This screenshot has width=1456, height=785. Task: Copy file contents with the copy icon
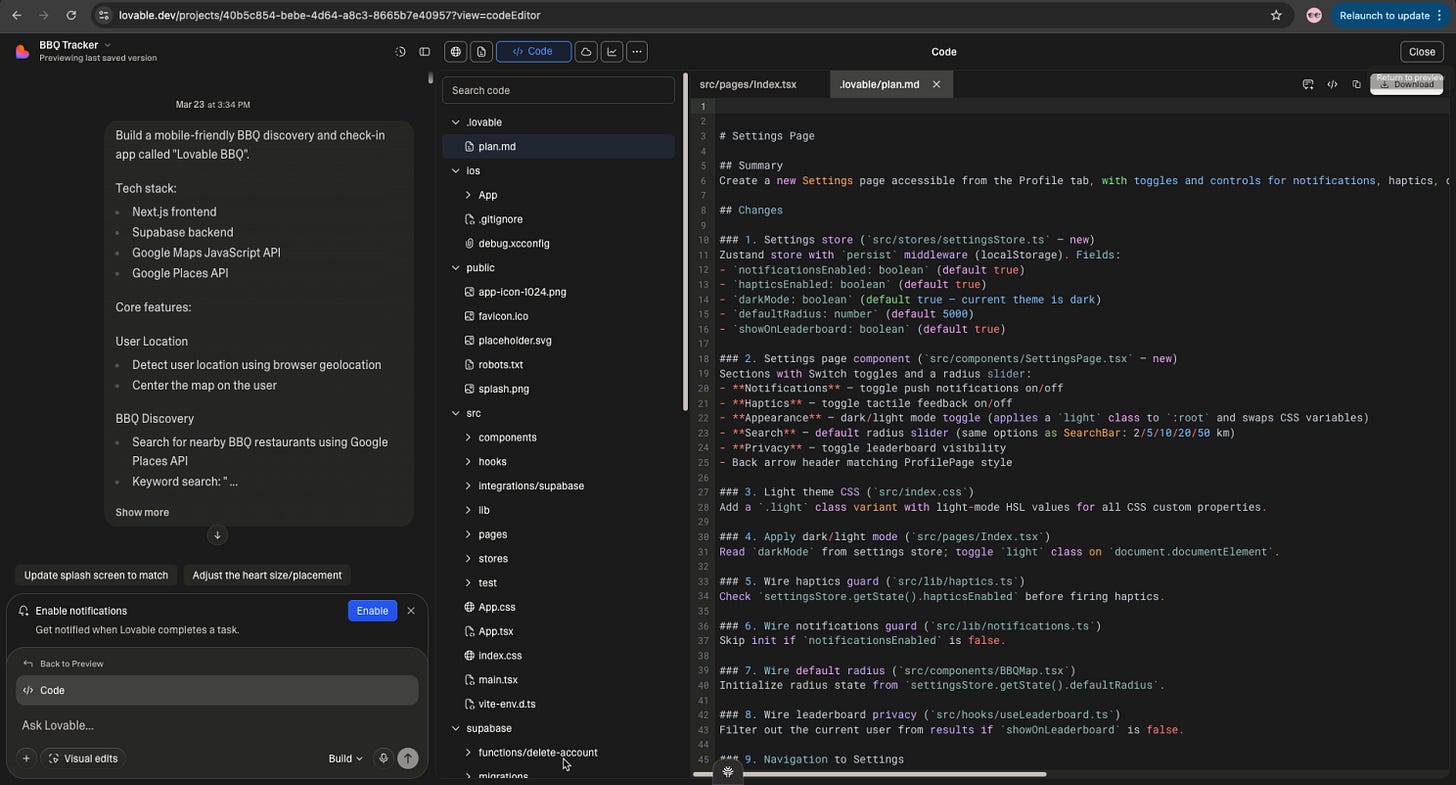(1356, 84)
